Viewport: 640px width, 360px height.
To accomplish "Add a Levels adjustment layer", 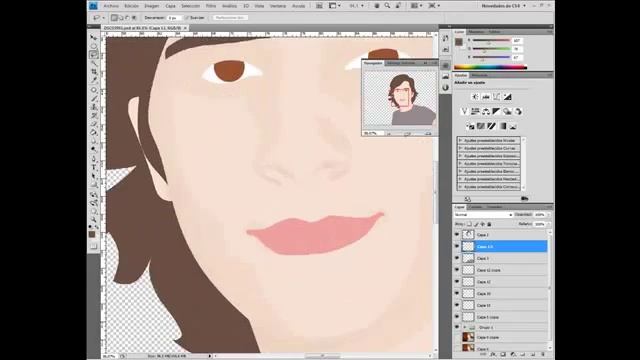I will 486,97.
